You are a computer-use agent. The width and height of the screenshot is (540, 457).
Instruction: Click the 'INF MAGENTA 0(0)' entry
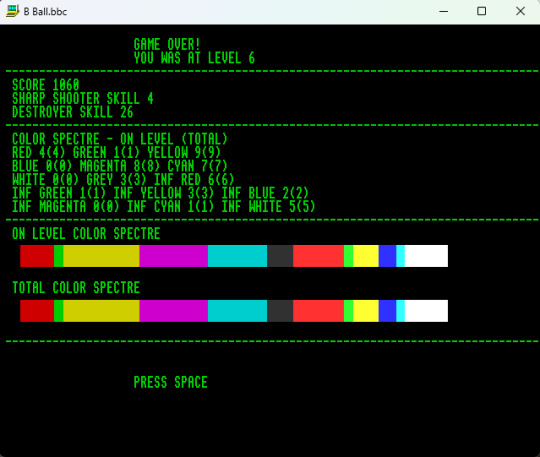(x=65, y=207)
